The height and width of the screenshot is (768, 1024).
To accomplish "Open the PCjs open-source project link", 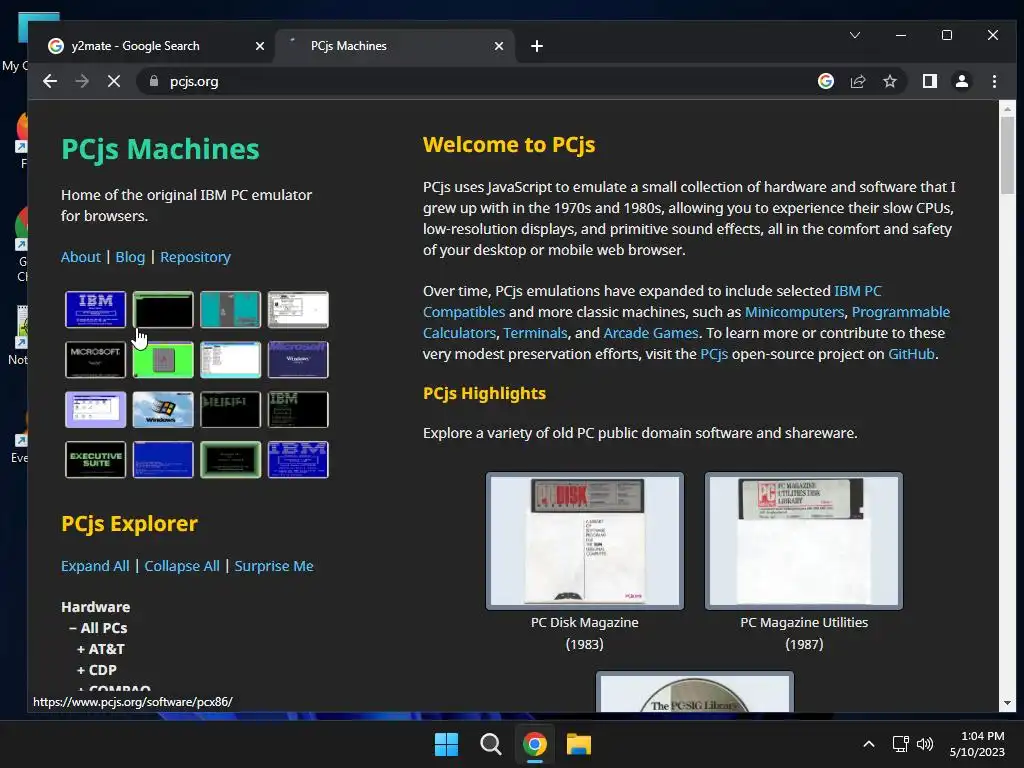I will click(714, 354).
